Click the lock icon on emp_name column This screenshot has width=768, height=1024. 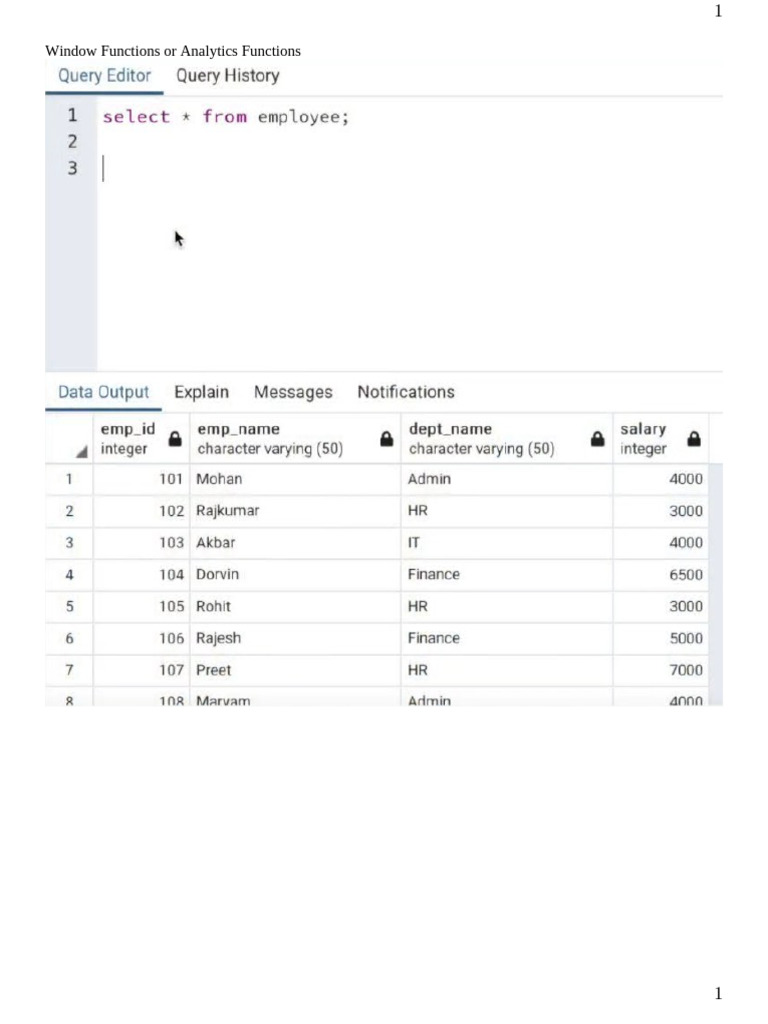click(386, 439)
